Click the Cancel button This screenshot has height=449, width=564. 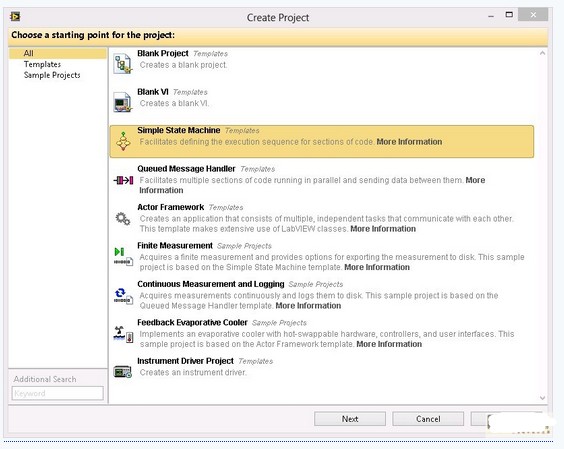click(428, 419)
